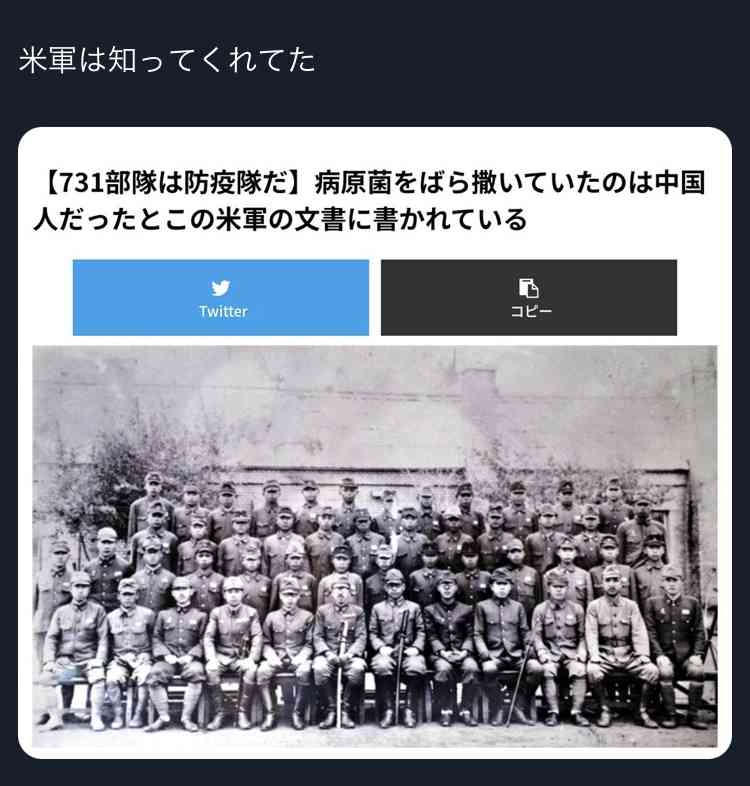Tap the tree at photo's left side
The image size is (750, 786).
coord(100,481)
